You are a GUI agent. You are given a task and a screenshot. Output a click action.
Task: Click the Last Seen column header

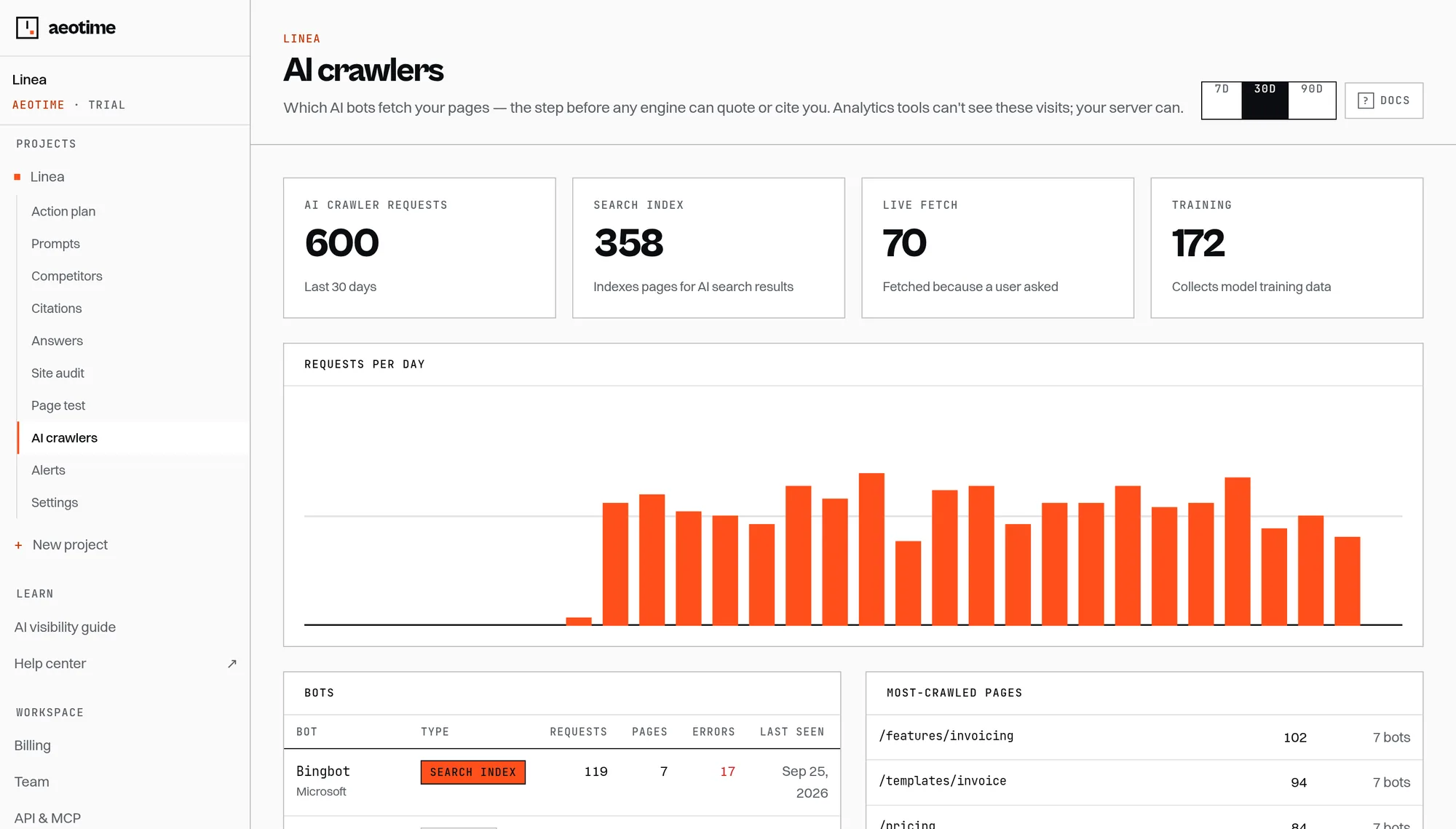click(792, 732)
